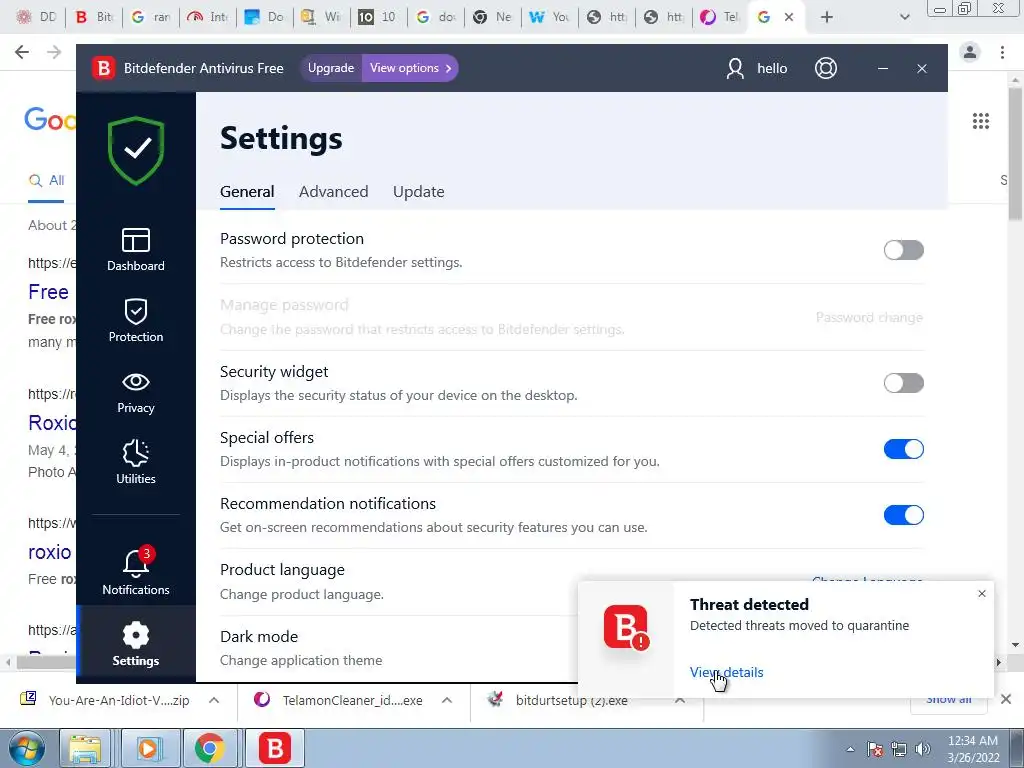Go back in Chrome browser
1024x768 pixels.
[x=22, y=52]
